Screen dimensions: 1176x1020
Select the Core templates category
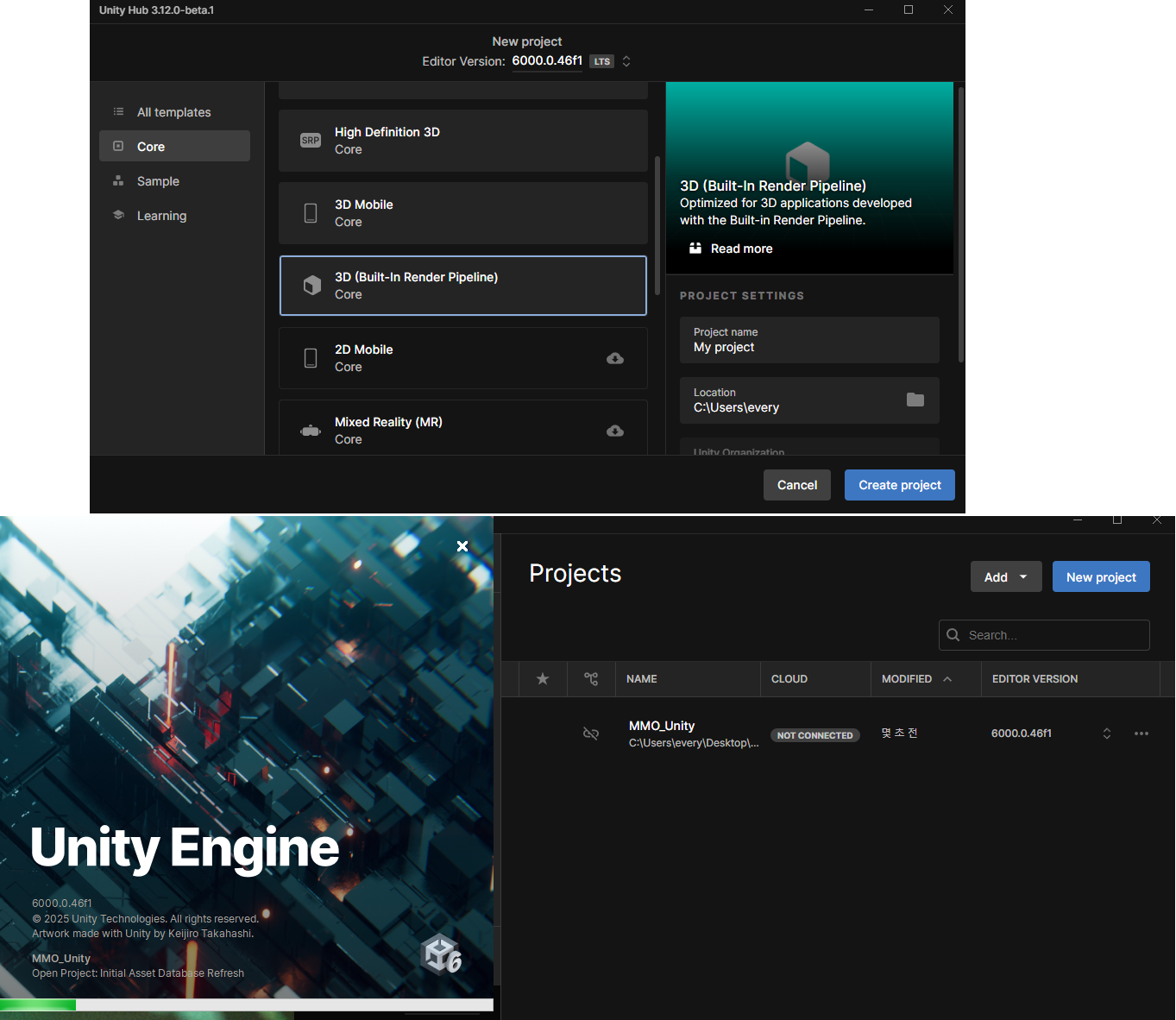(x=174, y=146)
